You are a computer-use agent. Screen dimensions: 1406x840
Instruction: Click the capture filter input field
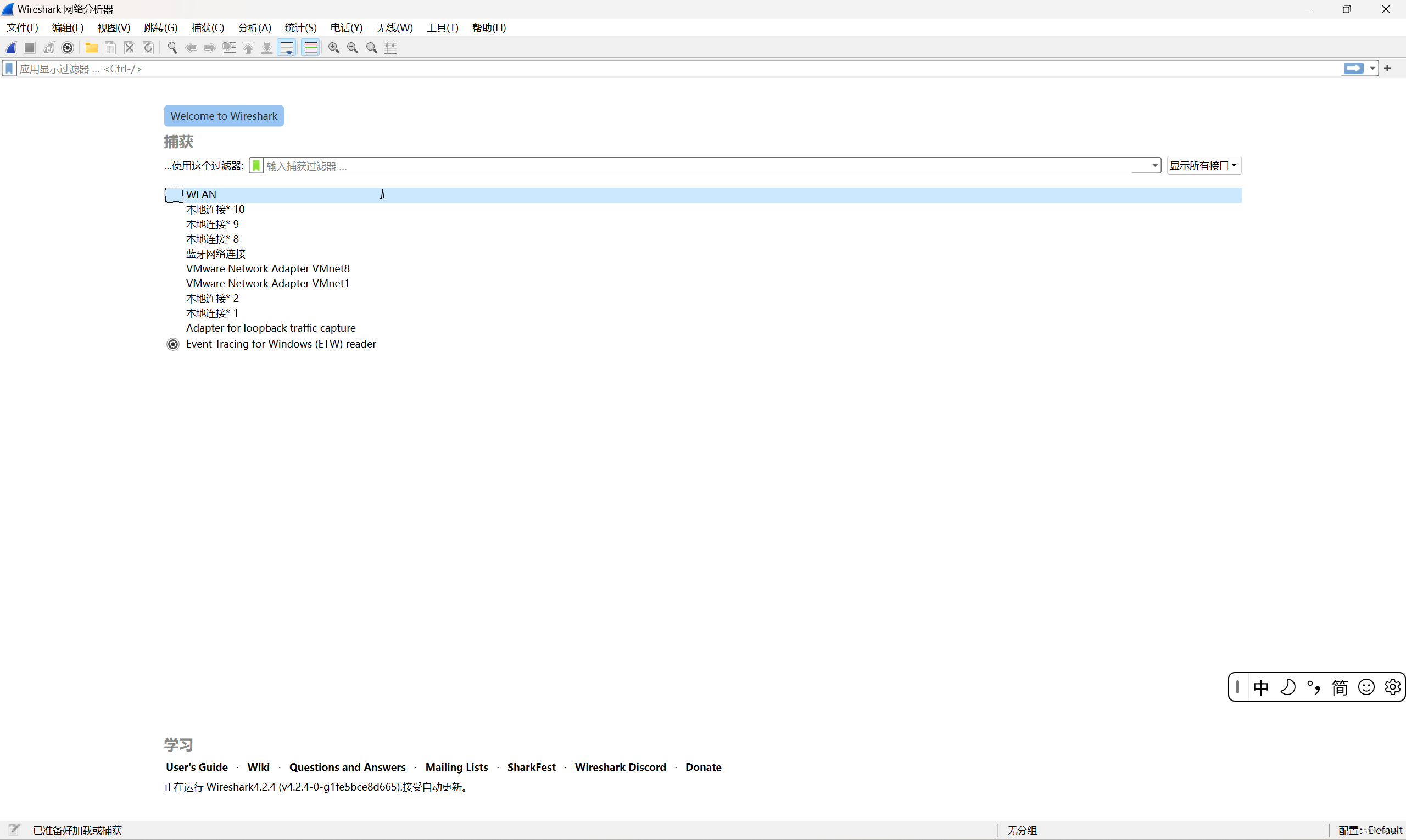(707, 166)
